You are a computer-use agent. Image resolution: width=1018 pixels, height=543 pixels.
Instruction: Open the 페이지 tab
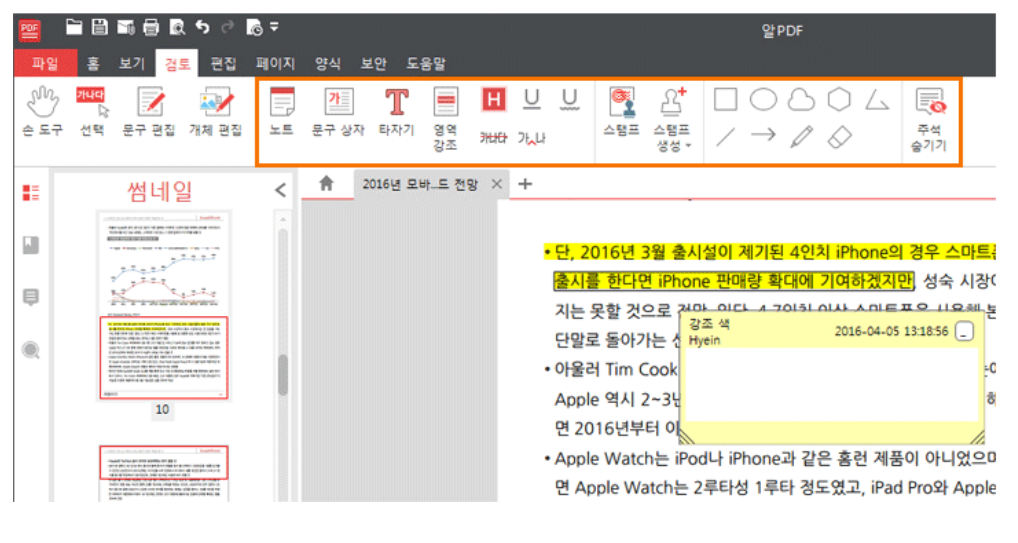[x=275, y=63]
